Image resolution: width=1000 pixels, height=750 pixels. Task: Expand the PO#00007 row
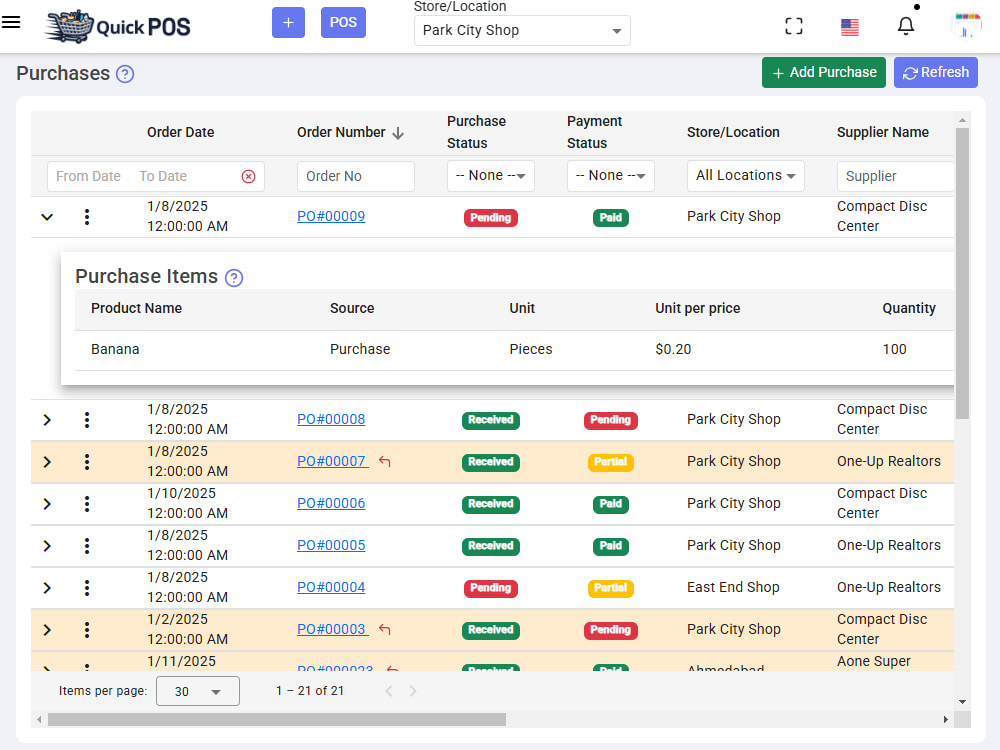47,462
